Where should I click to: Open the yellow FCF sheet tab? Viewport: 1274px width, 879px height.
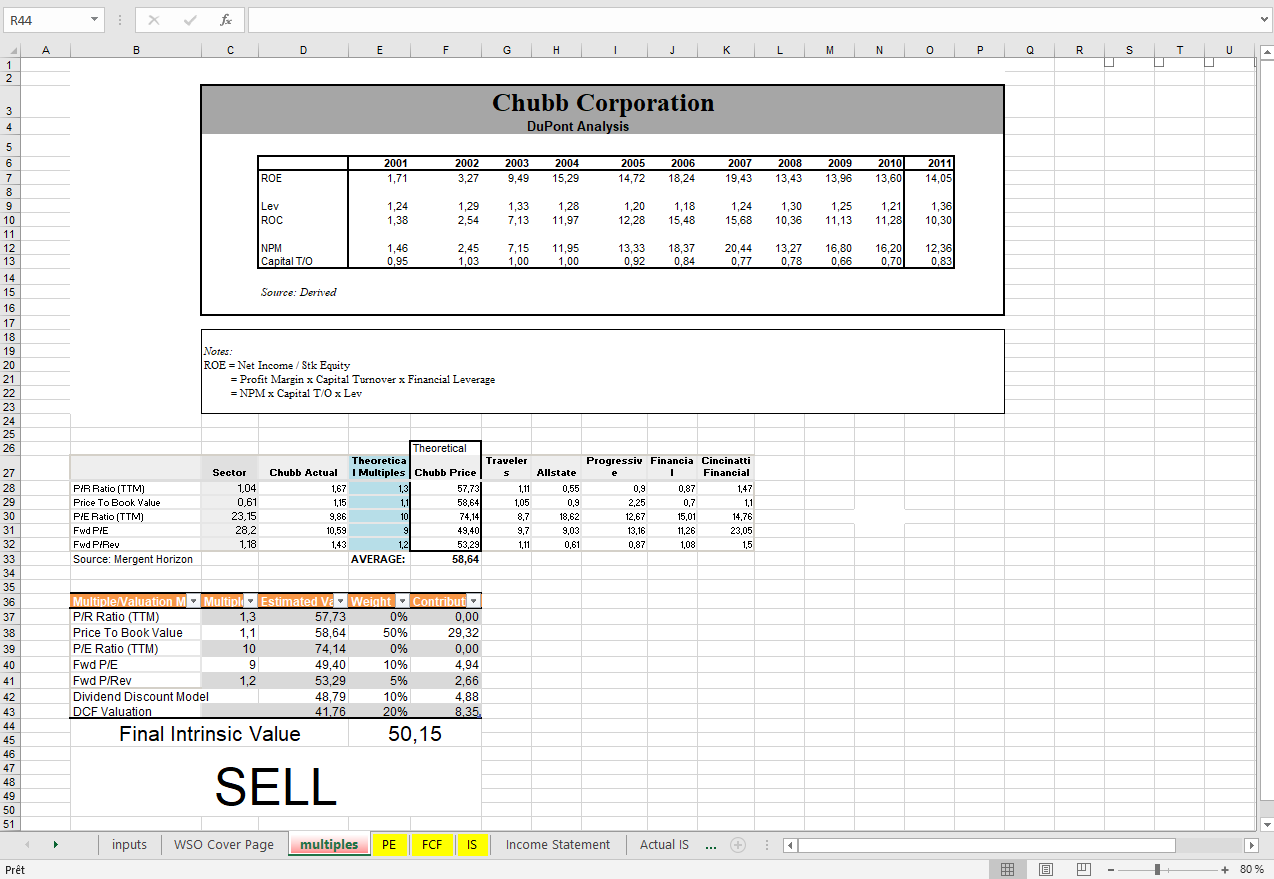coord(432,845)
